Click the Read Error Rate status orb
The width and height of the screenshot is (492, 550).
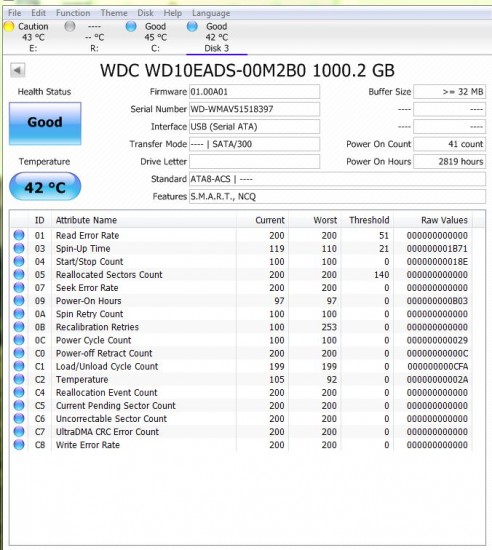[19, 235]
